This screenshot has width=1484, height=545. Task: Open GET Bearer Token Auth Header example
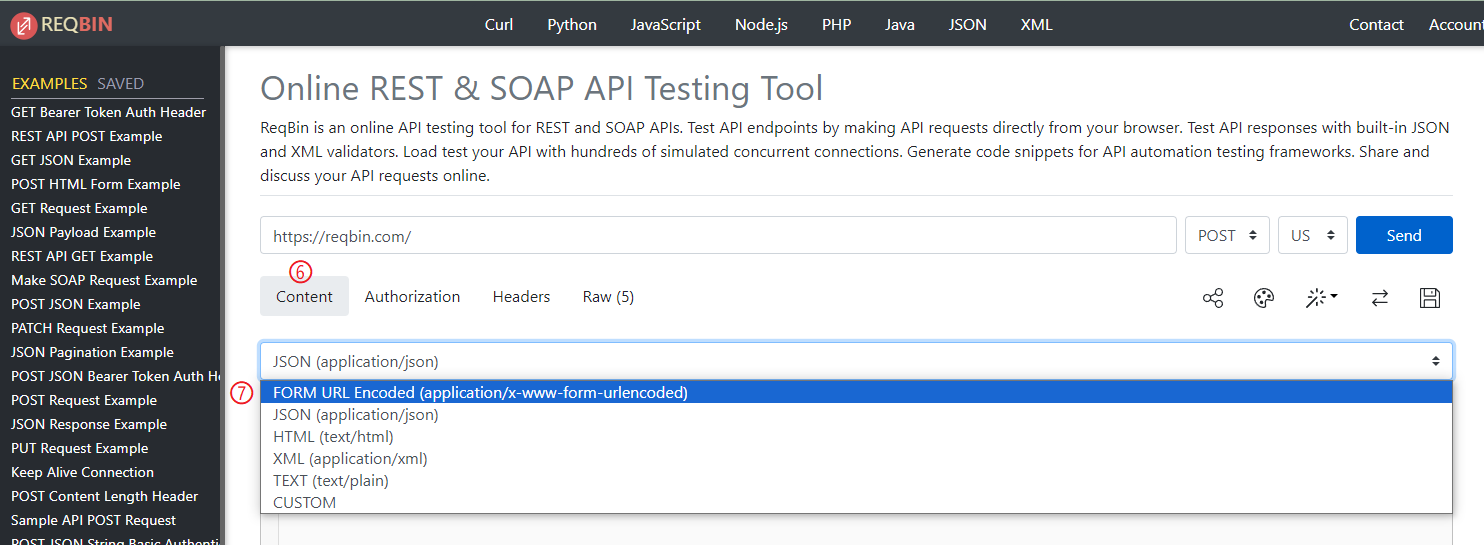pyautogui.click(x=109, y=112)
